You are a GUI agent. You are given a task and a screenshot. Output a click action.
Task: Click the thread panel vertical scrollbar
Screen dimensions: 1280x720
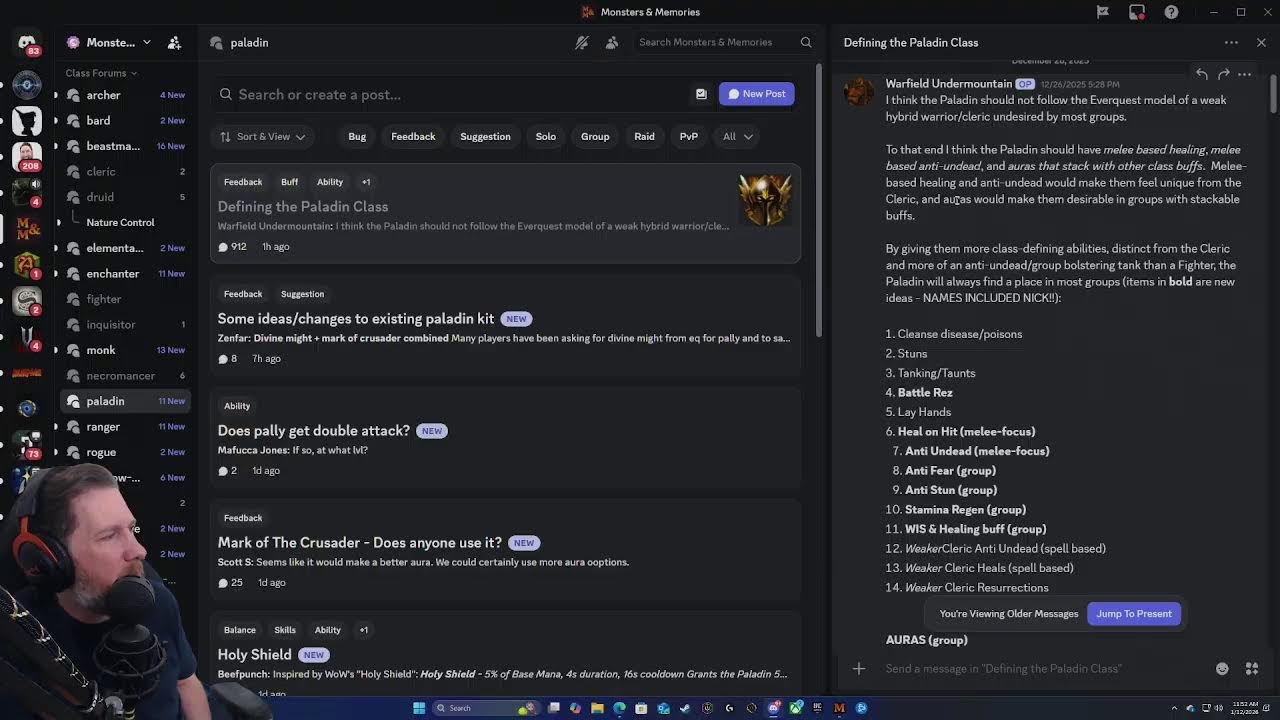[x=1273, y=95]
